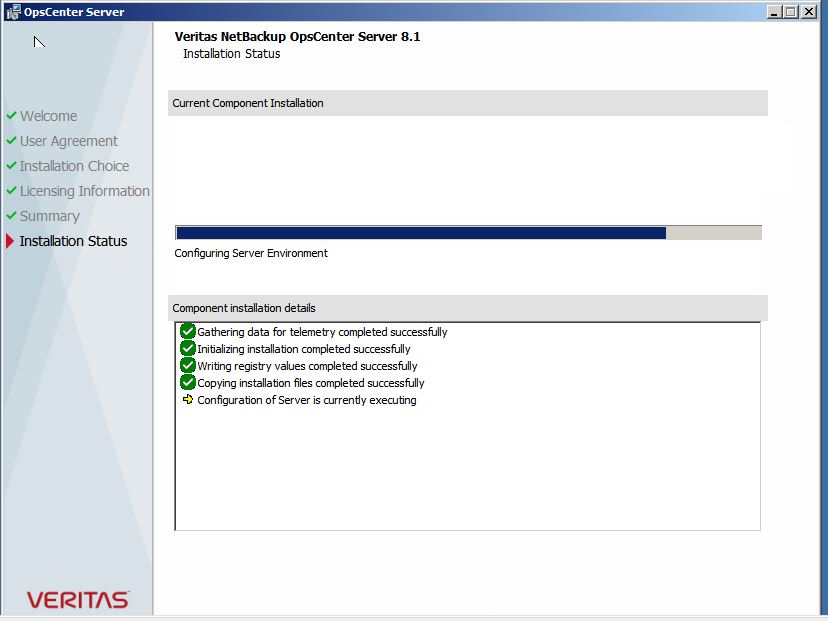Click the checkmark next to User Agreement
This screenshot has height=621, width=828.
[x=11, y=141]
